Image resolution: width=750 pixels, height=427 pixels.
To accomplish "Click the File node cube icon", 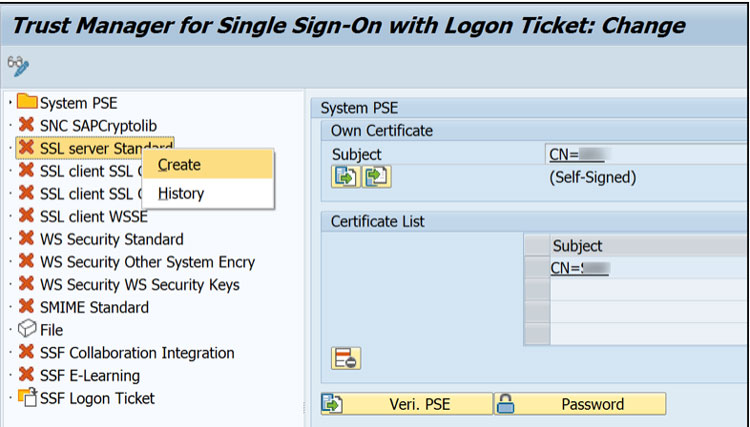I will [x=27, y=329].
